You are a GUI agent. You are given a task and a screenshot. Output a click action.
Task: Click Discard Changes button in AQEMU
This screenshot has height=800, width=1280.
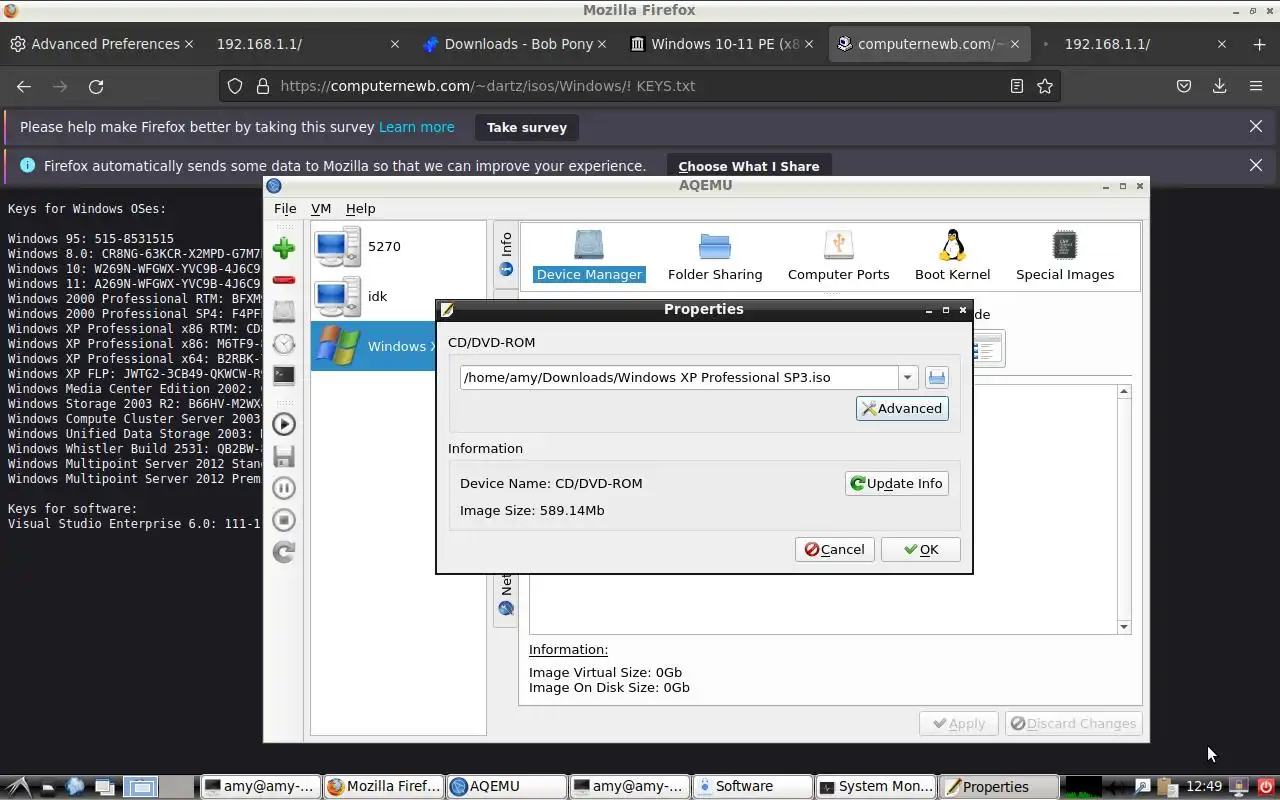1073,723
